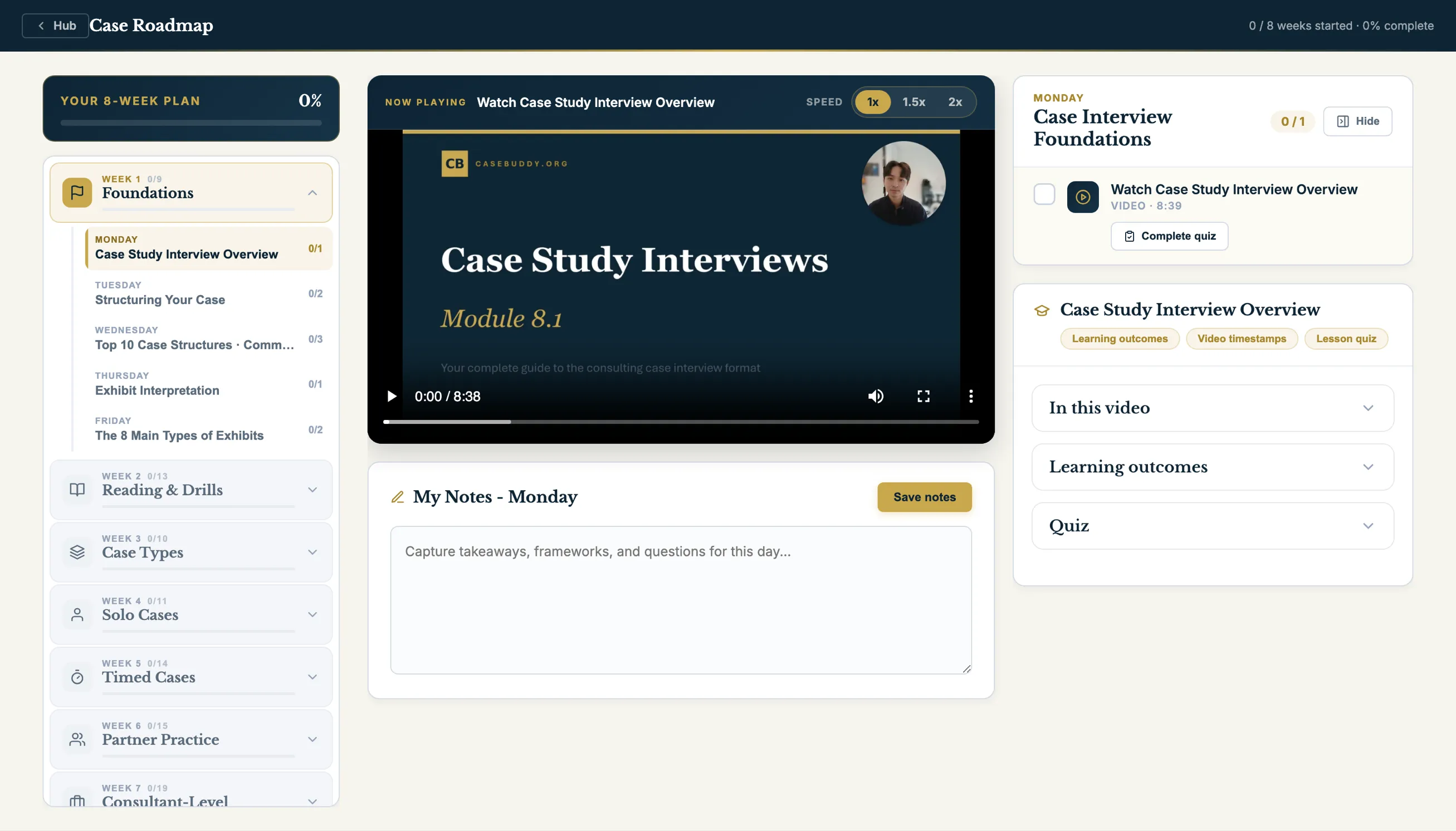Jump to Learning outcomes pill tag
Screen dimensions: 1456x831
1119,339
